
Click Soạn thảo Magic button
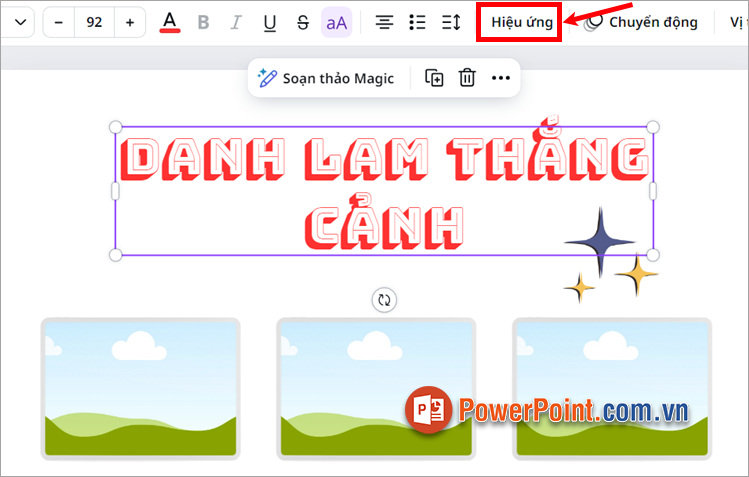coord(326,78)
